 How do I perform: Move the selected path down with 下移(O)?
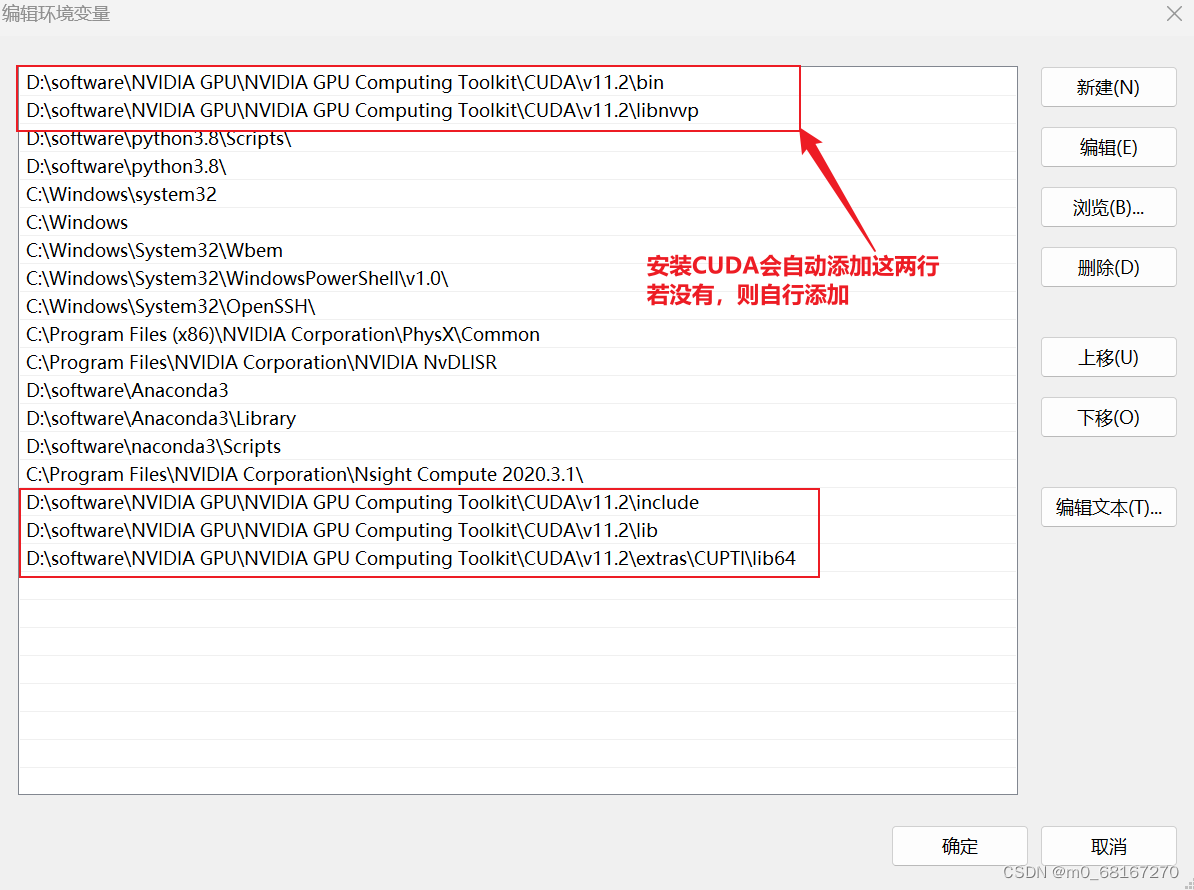(1108, 417)
